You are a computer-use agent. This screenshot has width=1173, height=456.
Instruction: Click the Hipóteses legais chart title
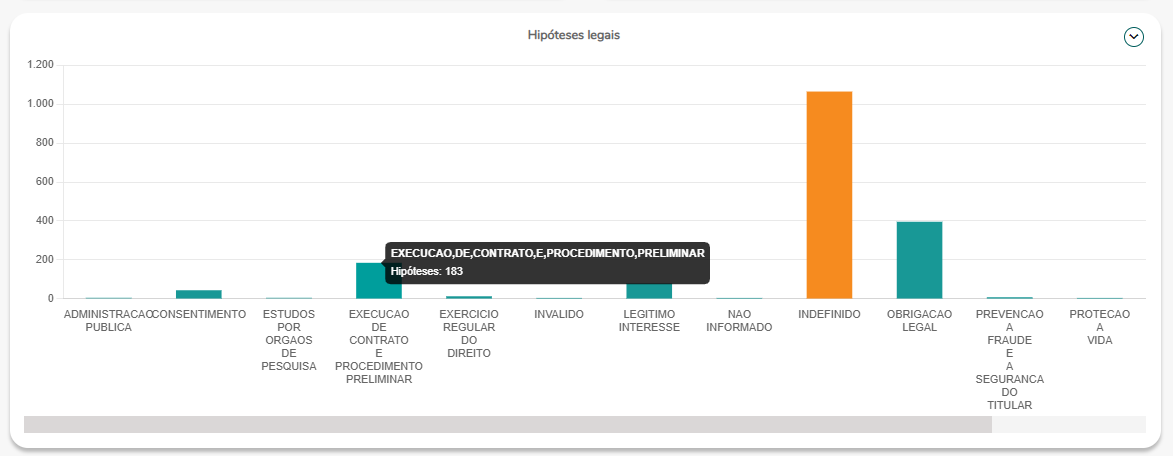click(574, 35)
